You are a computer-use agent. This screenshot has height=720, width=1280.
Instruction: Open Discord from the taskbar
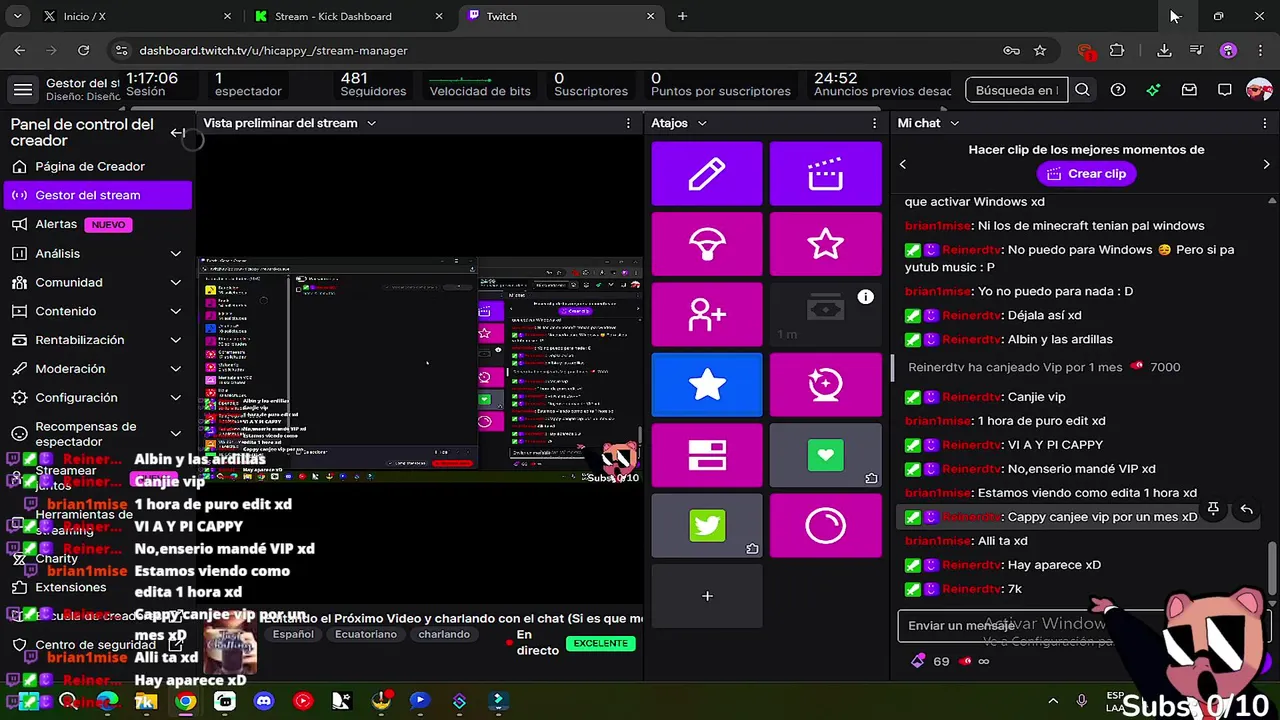pyautogui.click(x=263, y=701)
